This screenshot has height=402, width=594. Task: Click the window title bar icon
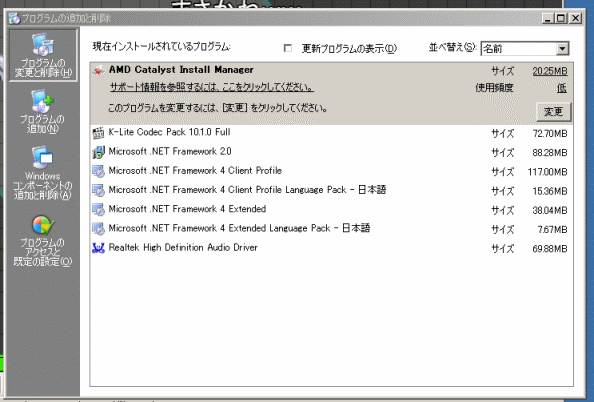point(14,18)
